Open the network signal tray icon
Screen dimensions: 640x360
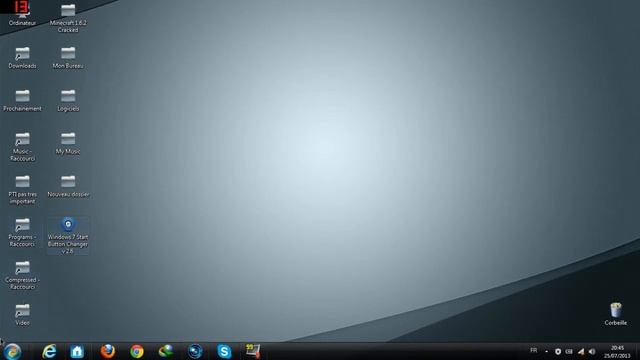[x=581, y=351]
